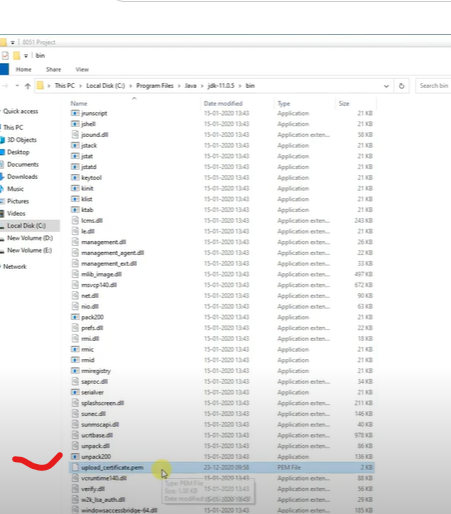Select Pictures in navigation pane

click(18, 201)
